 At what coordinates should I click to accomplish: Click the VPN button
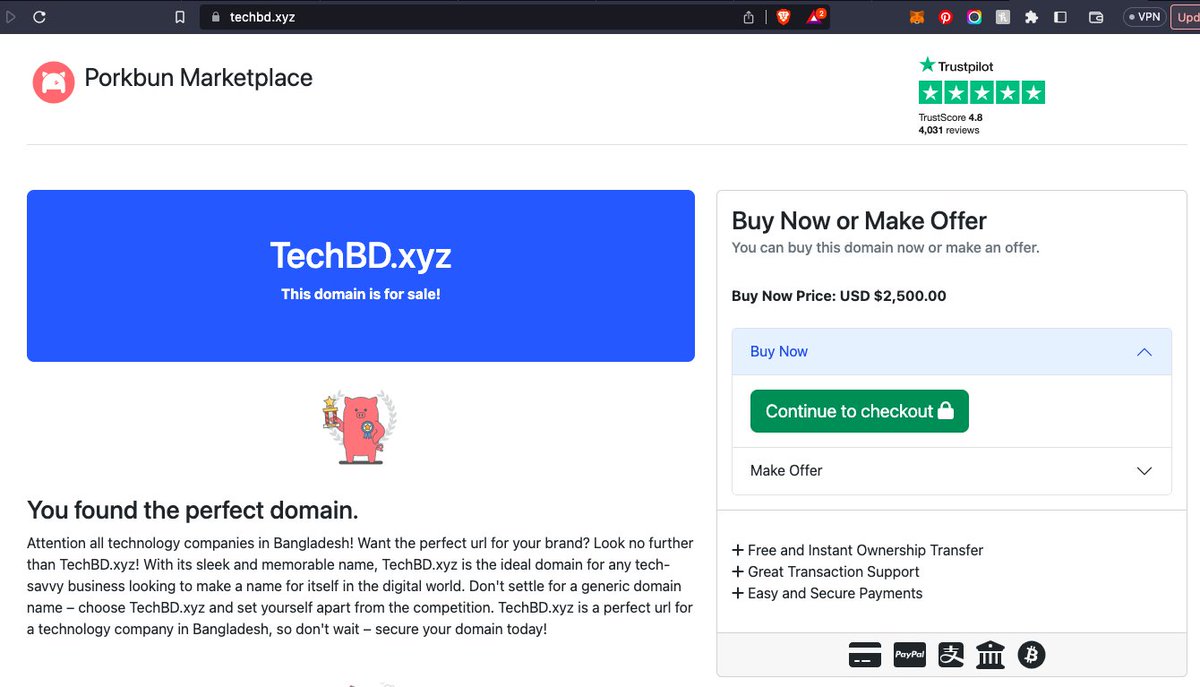tap(1144, 17)
